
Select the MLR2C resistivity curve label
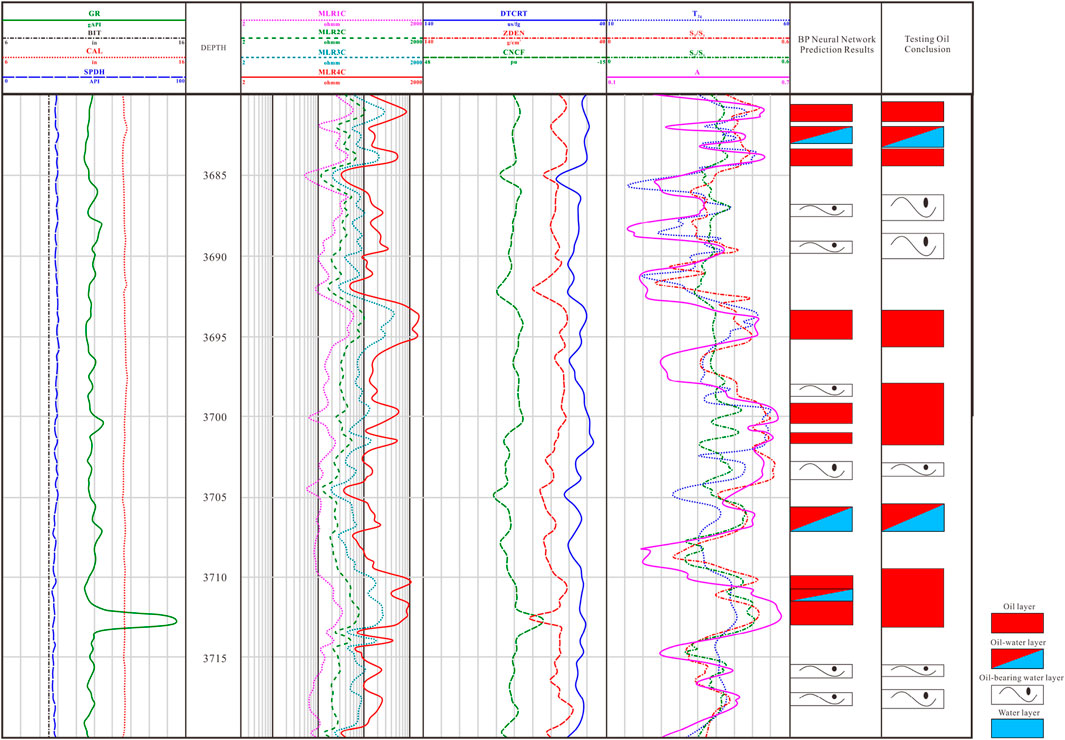[331, 33]
